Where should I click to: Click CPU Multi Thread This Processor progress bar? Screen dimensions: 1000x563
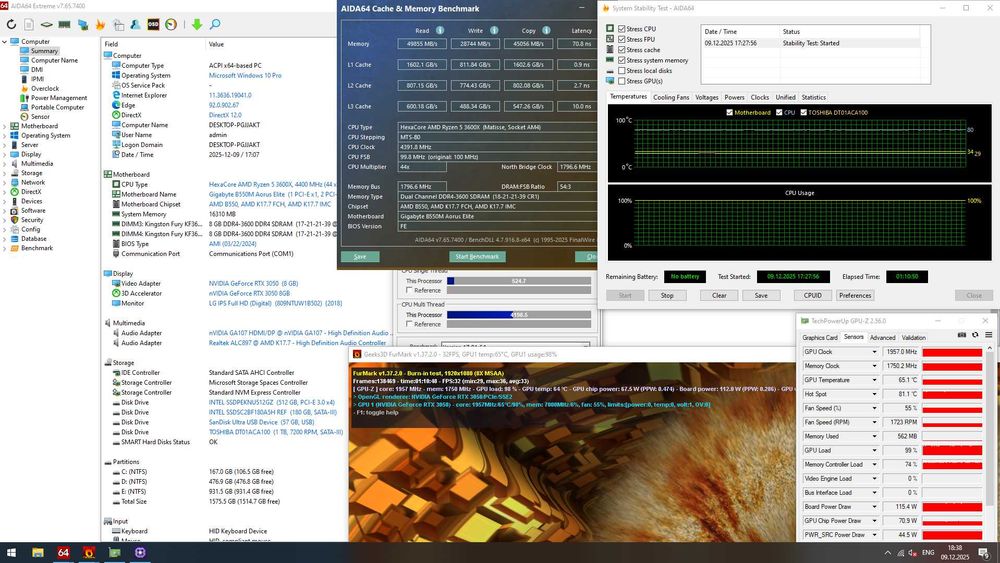click(x=518, y=314)
